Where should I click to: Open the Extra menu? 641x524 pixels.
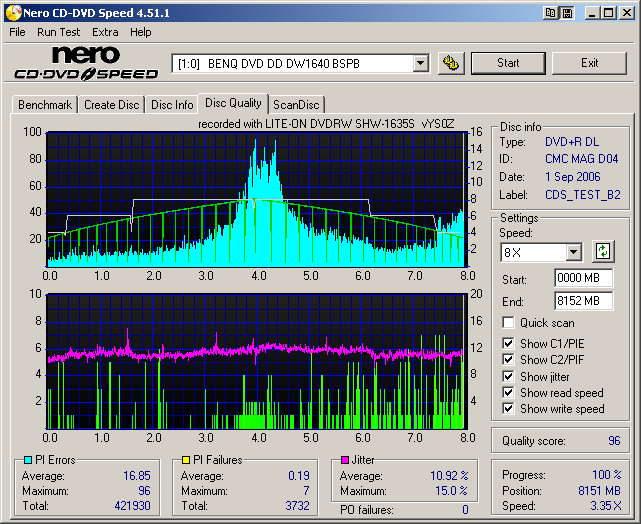105,32
